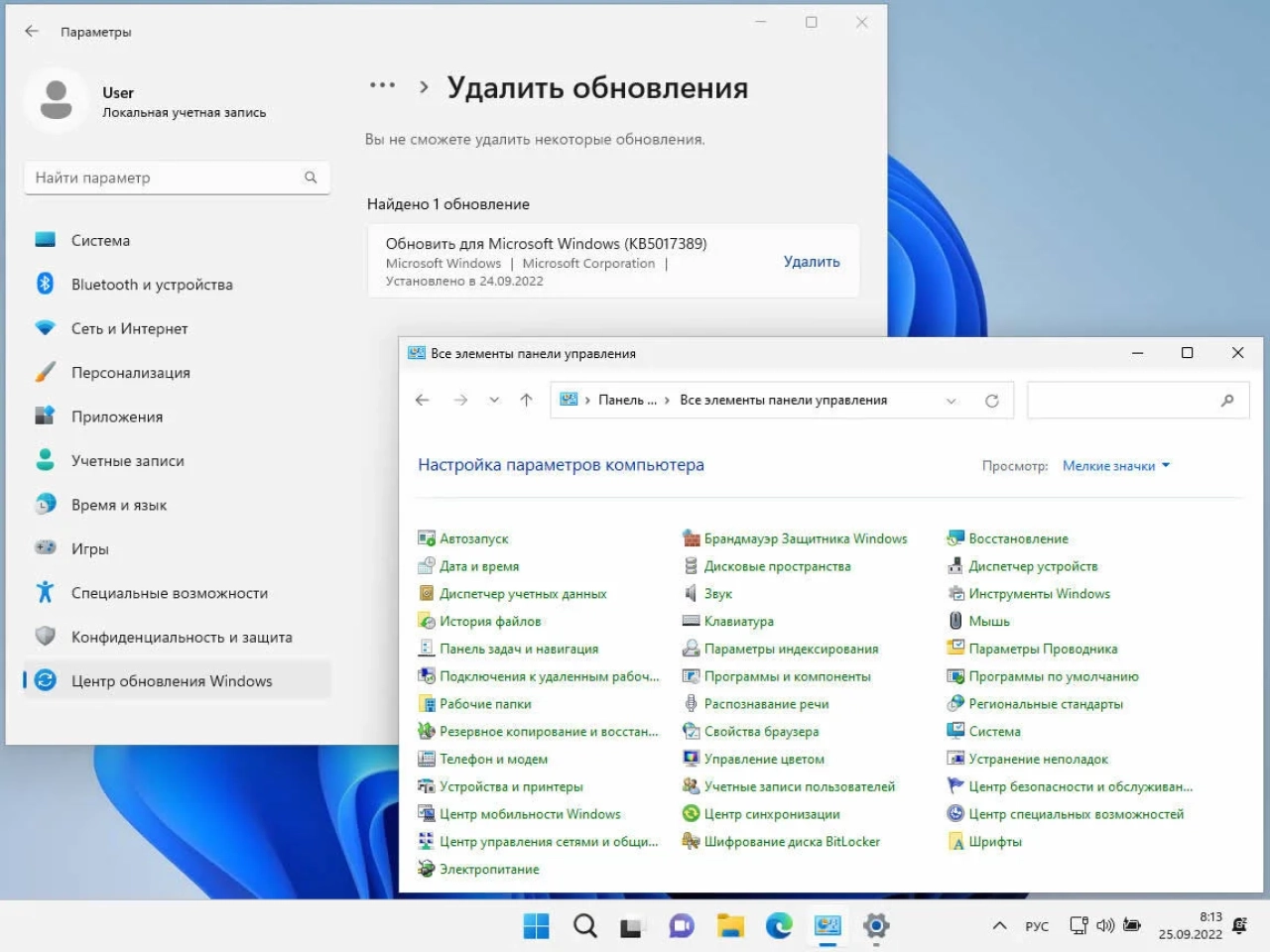Open Центр синхронизации icon

coord(691,814)
